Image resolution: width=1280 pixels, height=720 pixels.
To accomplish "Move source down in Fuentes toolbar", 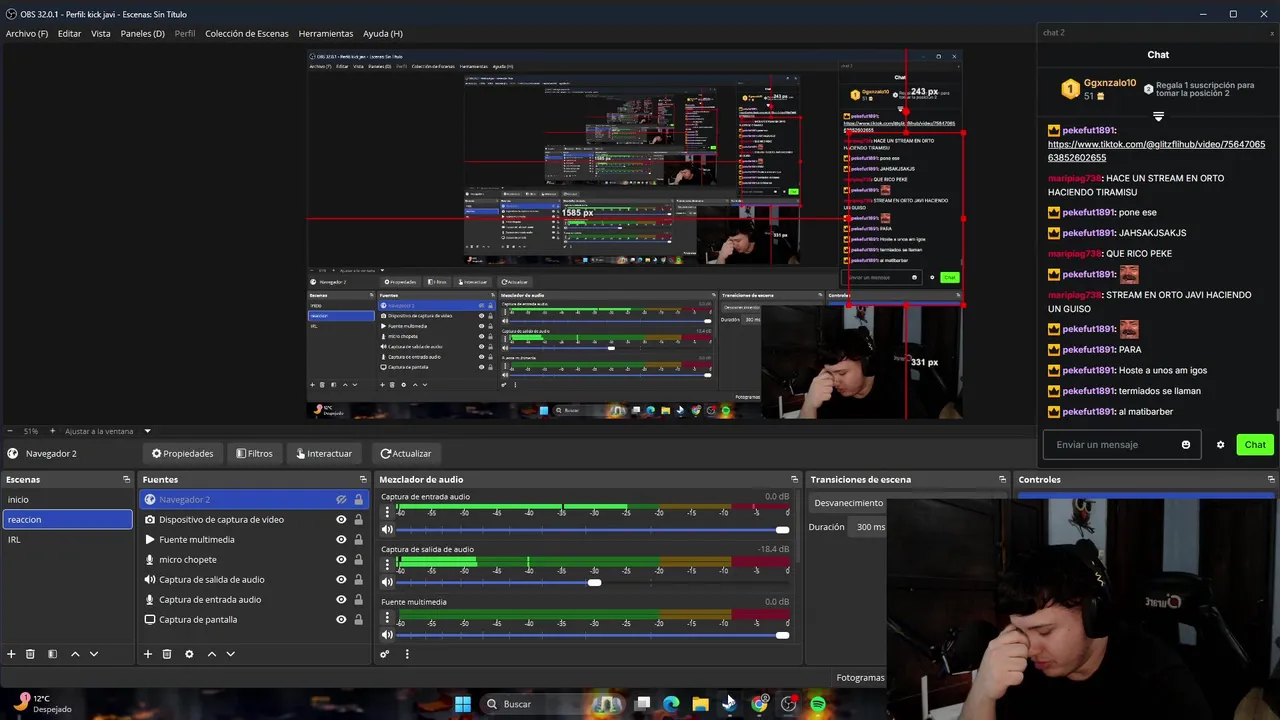I will [x=230, y=654].
